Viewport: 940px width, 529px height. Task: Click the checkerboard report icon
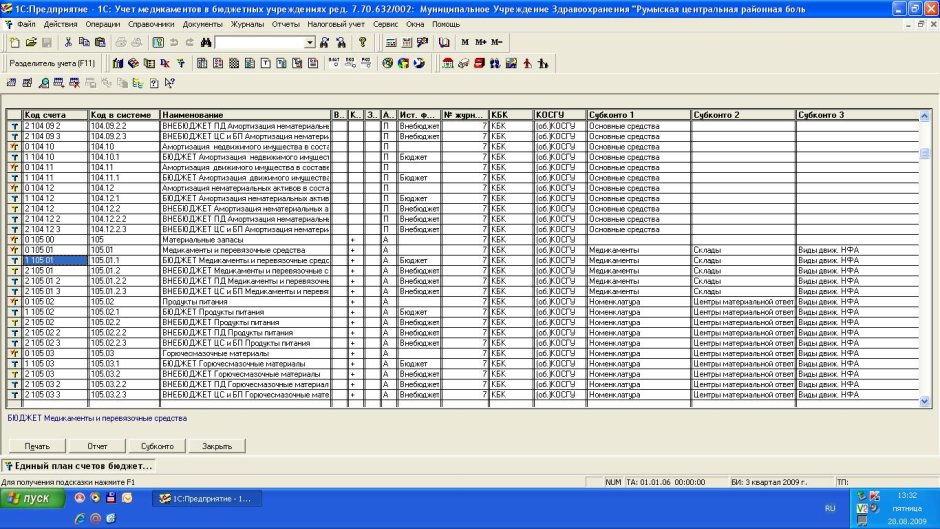pos(234,64)
